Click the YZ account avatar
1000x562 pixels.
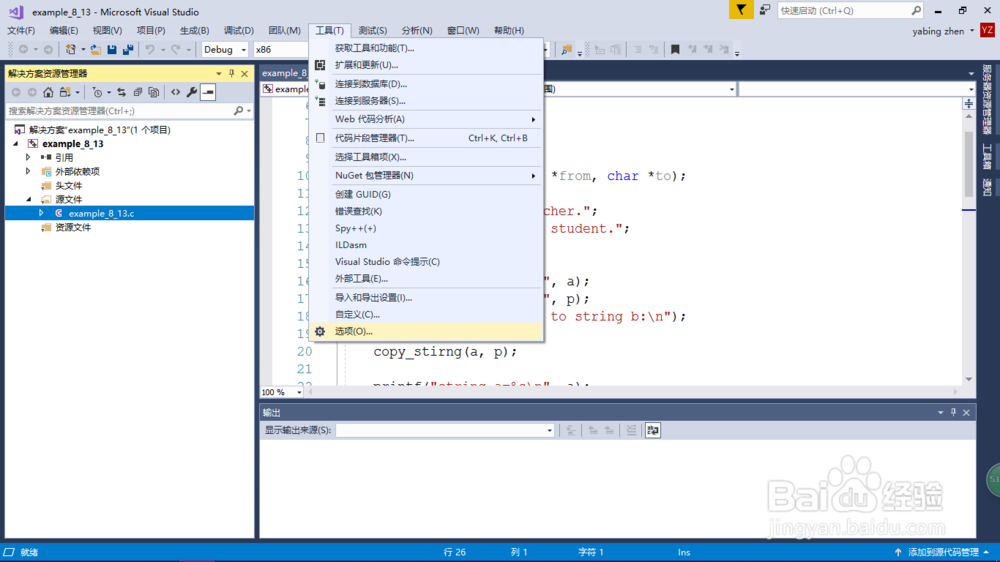[987, 30]
